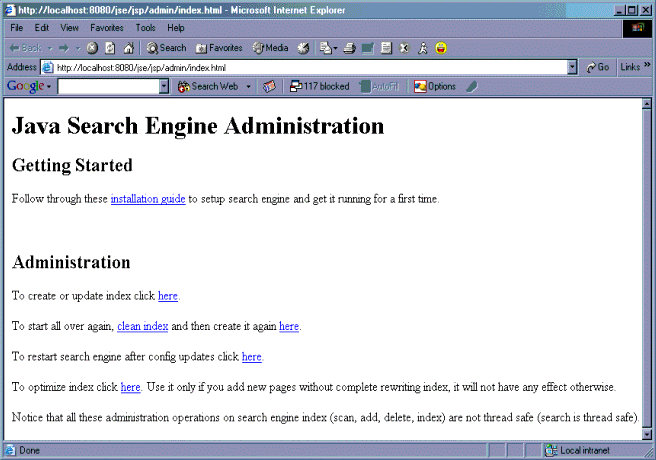
Task: Click Search Web on Google toolbar
Action: (x=208, y=87)
